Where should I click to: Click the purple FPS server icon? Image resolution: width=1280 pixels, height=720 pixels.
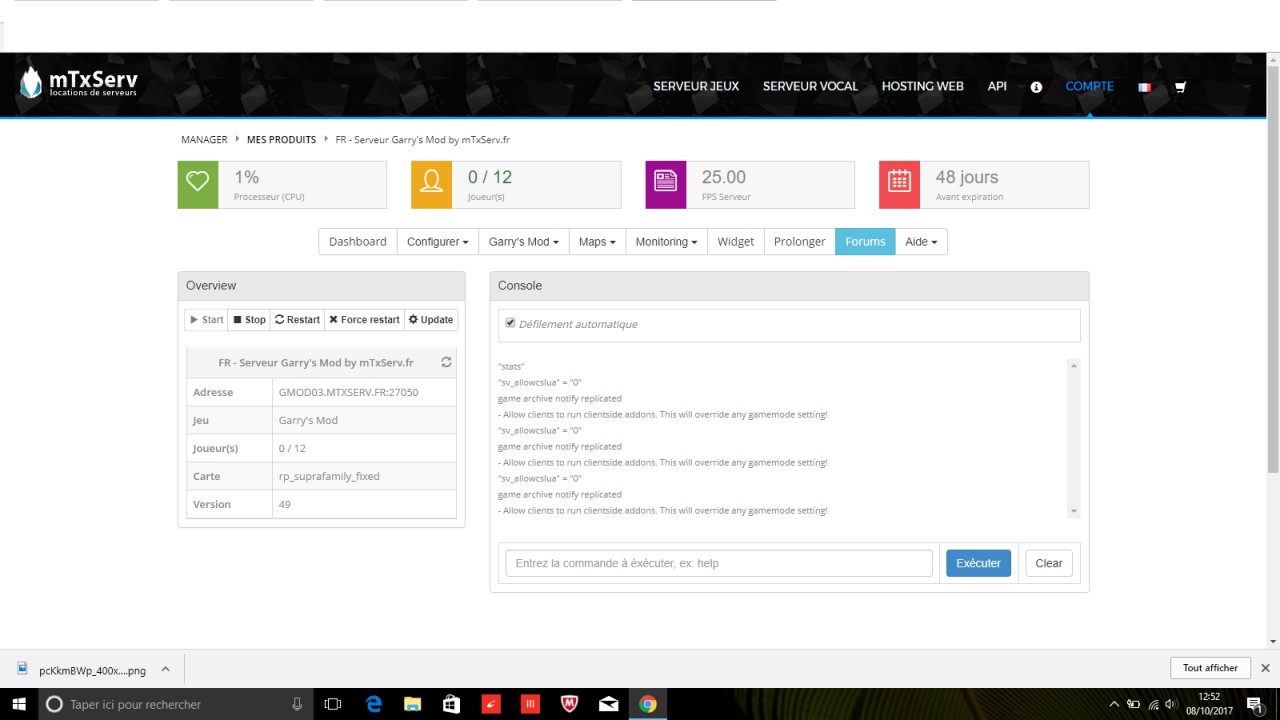(x=665, y=185)
